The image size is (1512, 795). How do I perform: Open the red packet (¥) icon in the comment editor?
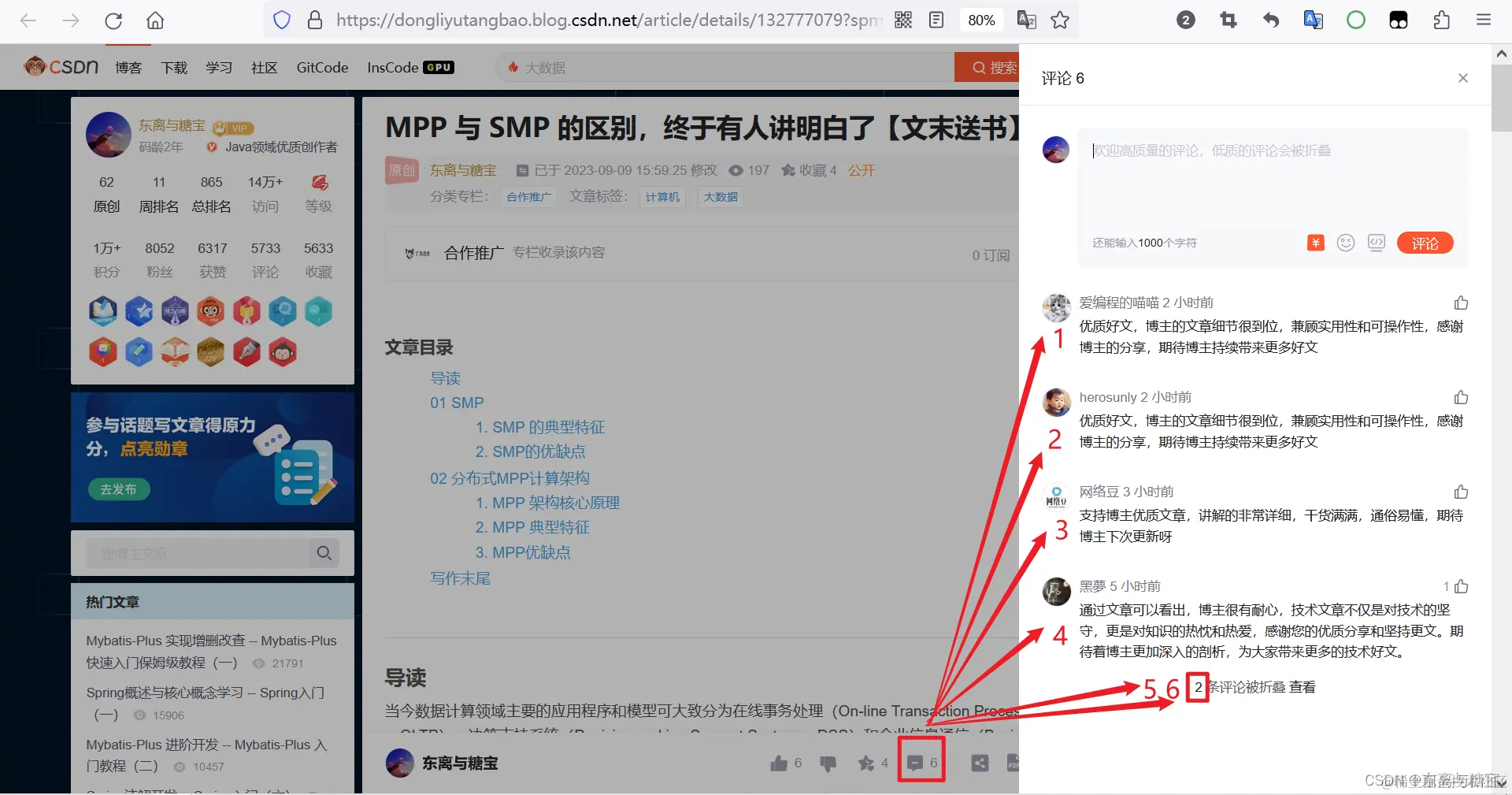[x=1314, y=243]
